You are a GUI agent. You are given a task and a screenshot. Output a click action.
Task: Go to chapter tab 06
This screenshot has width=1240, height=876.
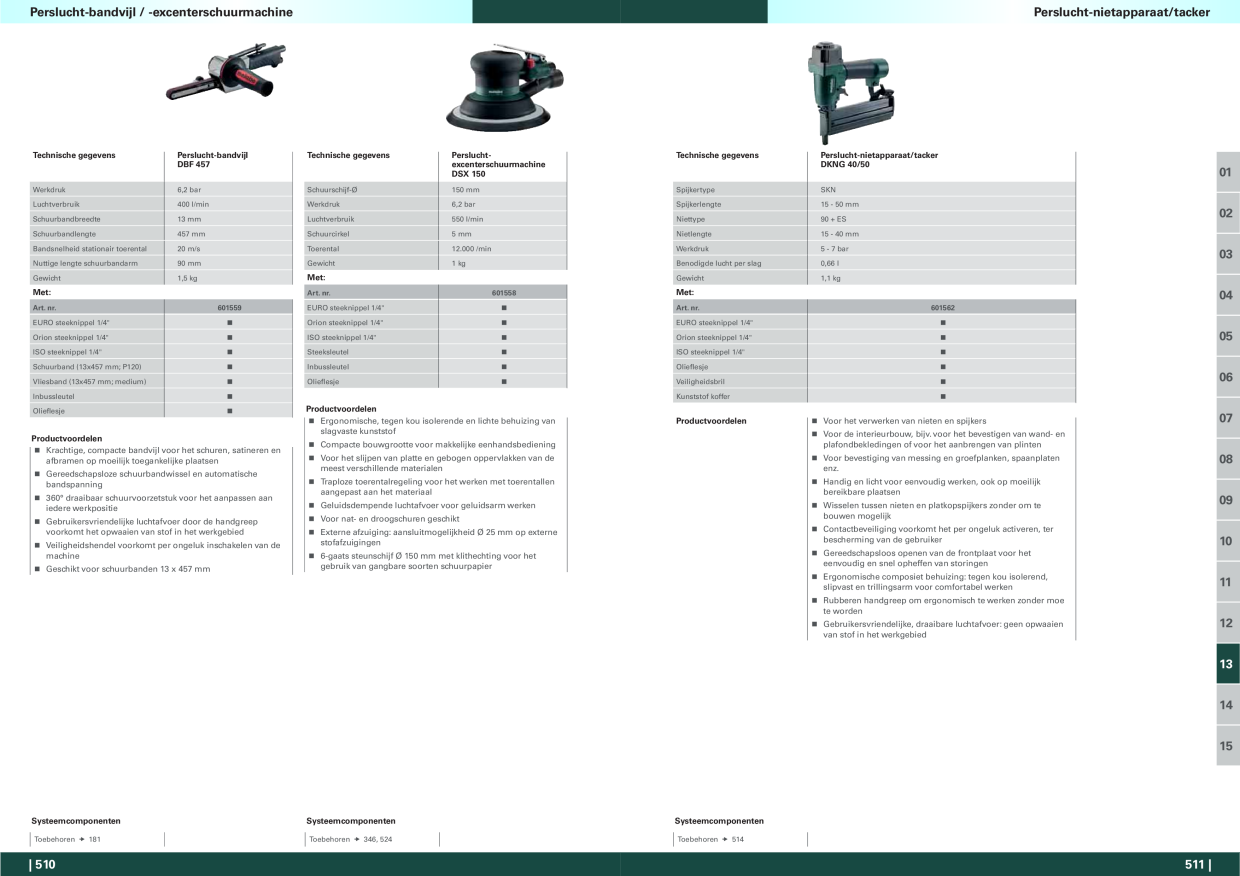click(1227, 377)
